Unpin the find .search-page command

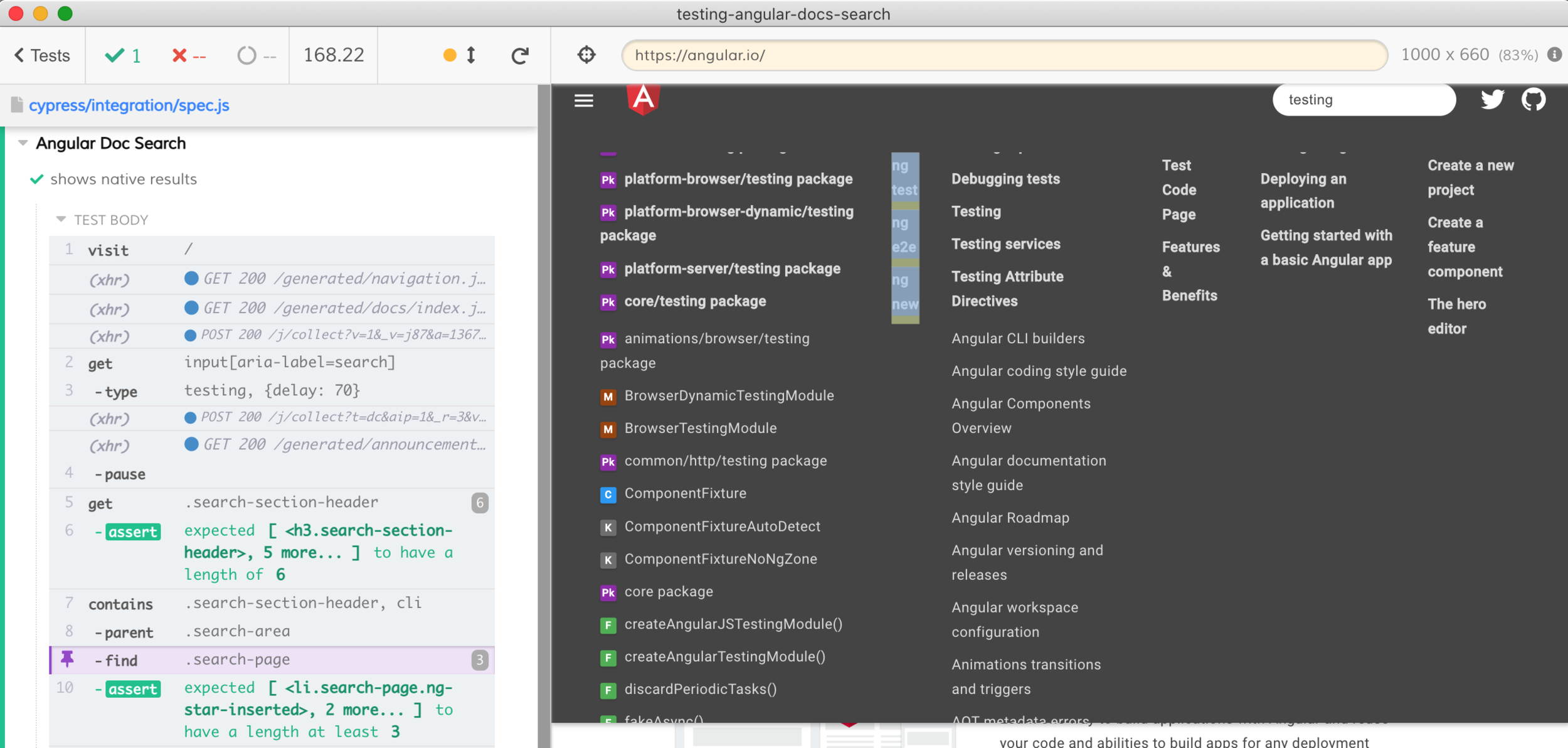point(67,659)
